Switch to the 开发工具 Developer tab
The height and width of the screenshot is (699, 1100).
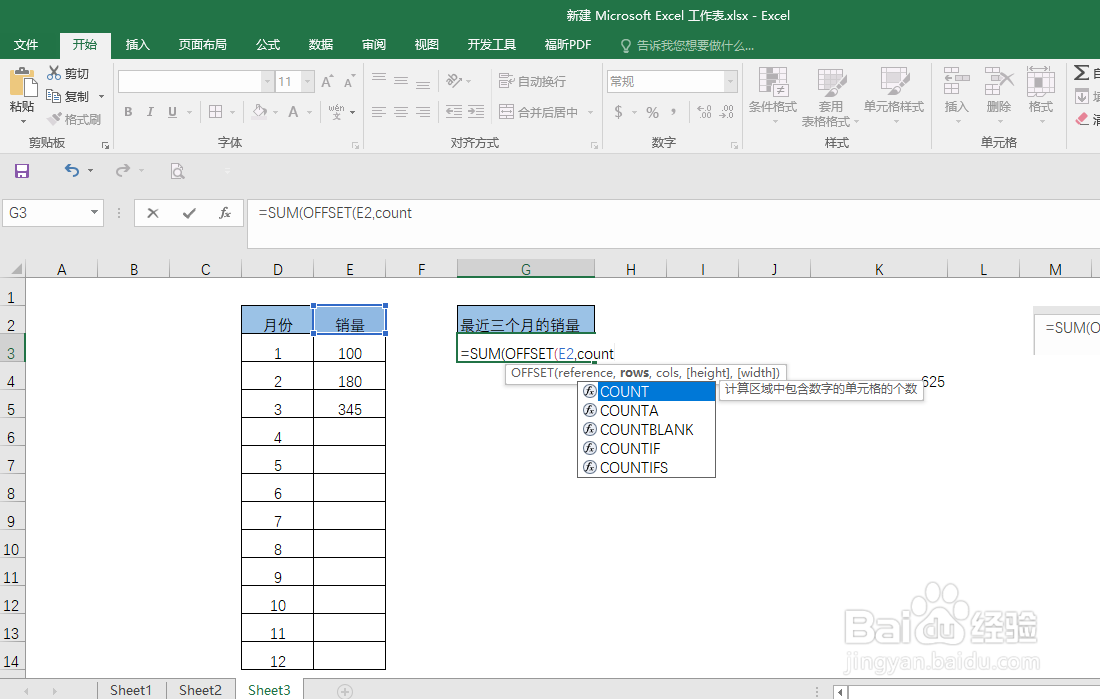(492, 45)
